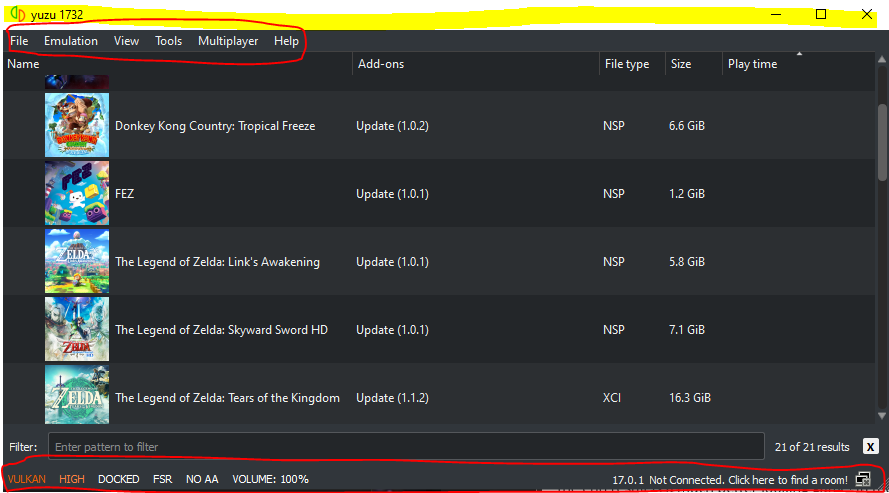
Task: Toggle the FSR scaling filter button
Action: [x=162, y=479]
